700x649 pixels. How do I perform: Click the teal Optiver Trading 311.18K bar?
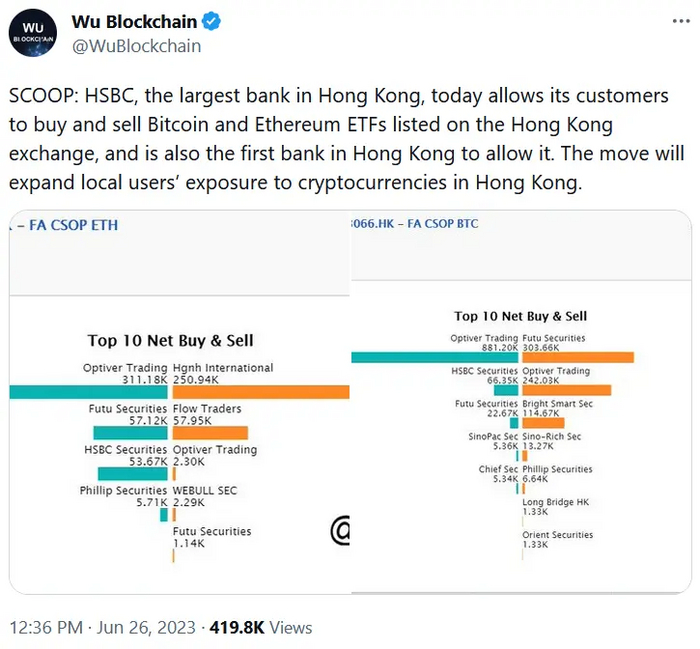click(x=90, y=392)
